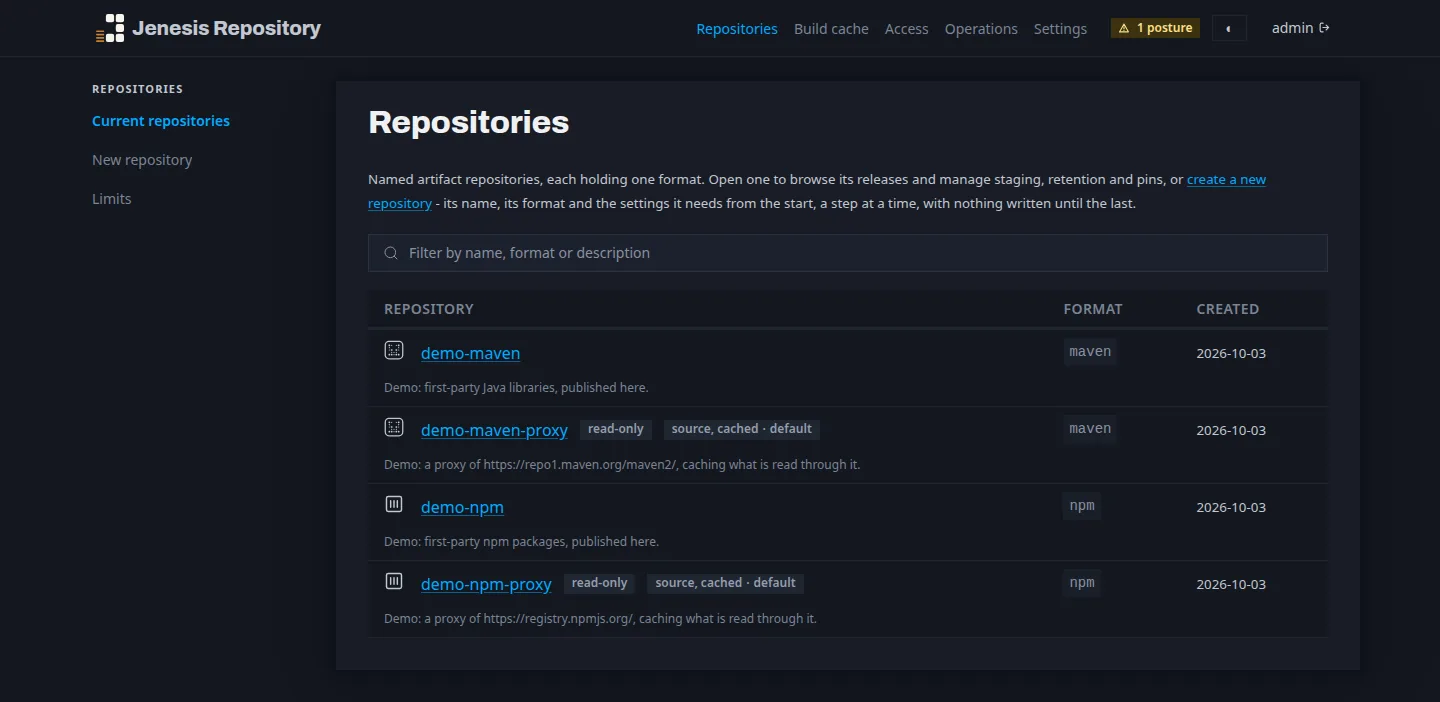Click the demo-maven-proxy repository format icon
The height and width of the screenshot is (702, 1440).
394,427
